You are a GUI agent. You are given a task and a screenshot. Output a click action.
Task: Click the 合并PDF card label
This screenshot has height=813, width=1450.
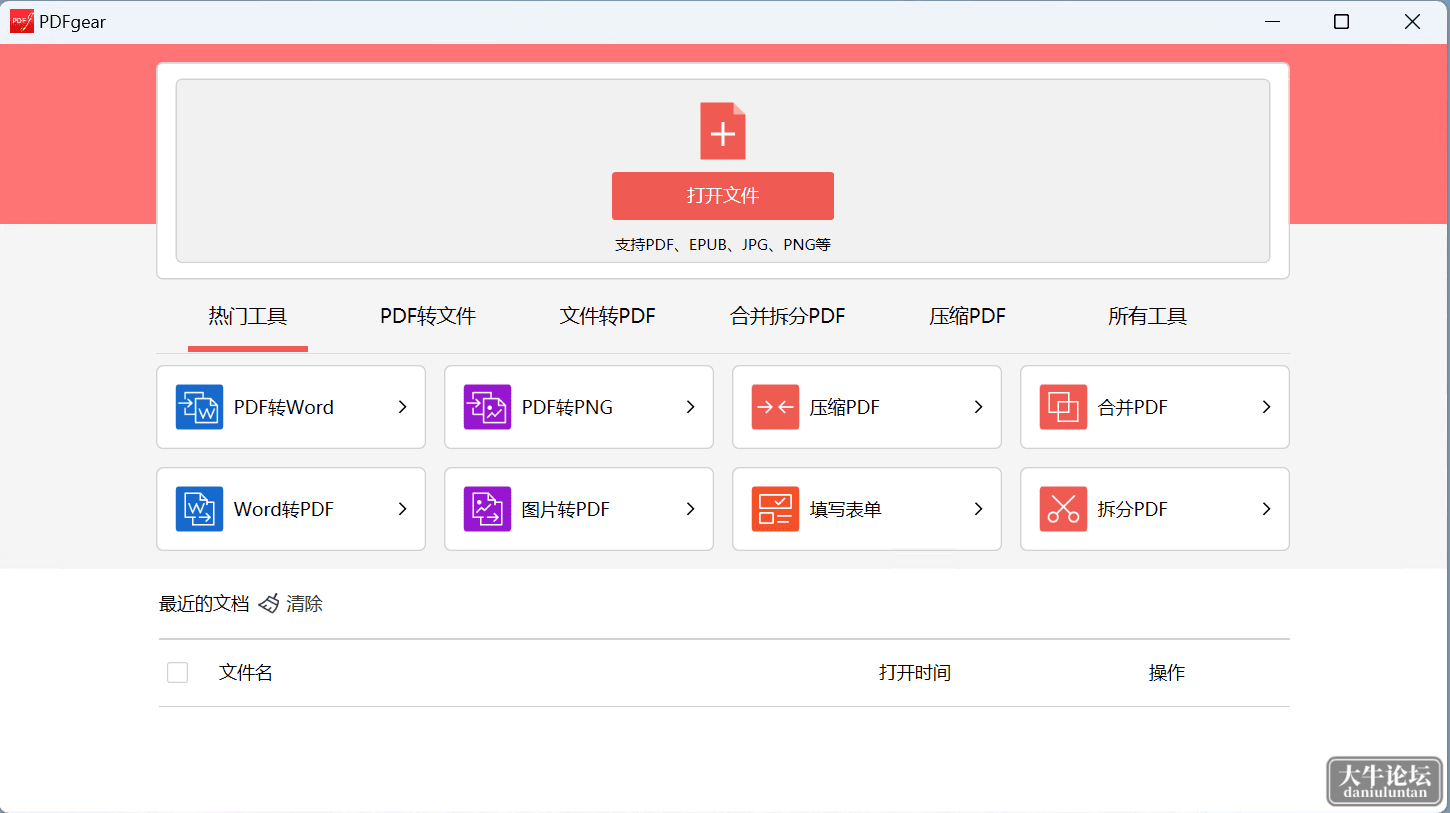pos(1133,408)
